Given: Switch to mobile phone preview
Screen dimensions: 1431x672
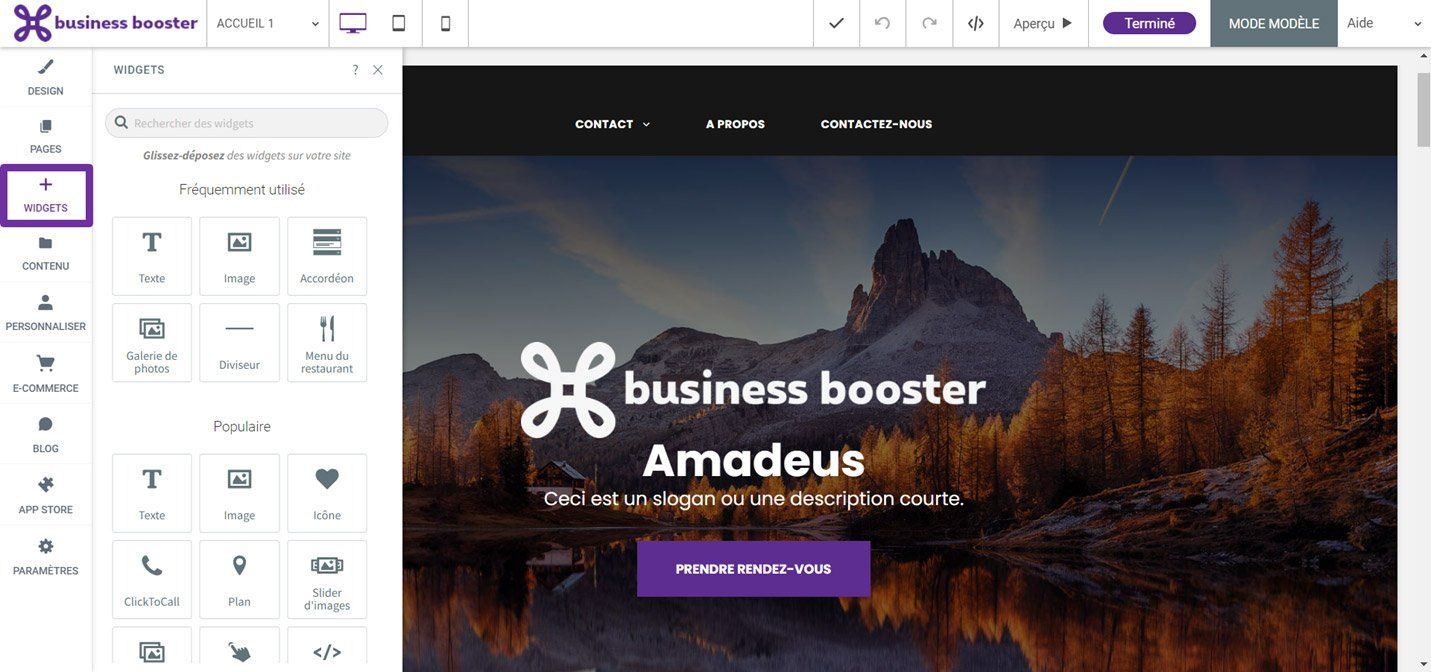Looking at the screenshot, I should click(446, 23).
